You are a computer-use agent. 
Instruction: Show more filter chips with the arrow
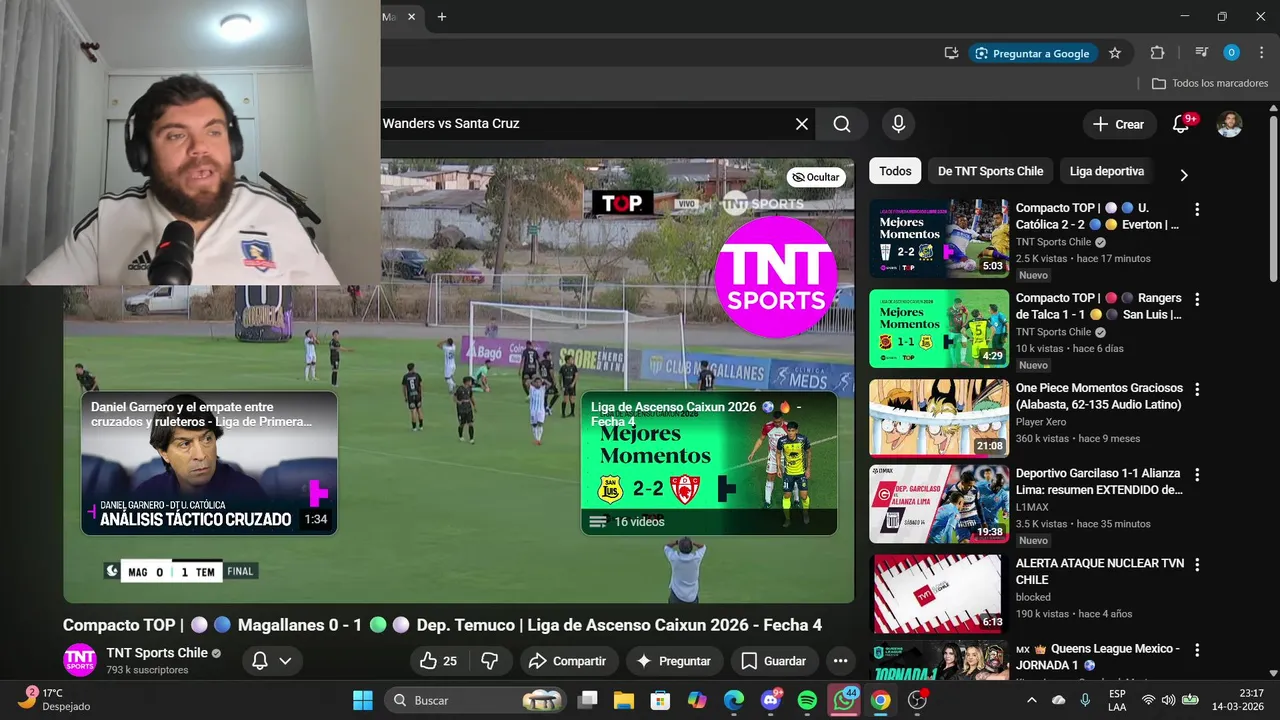[x=1184, y=175]
